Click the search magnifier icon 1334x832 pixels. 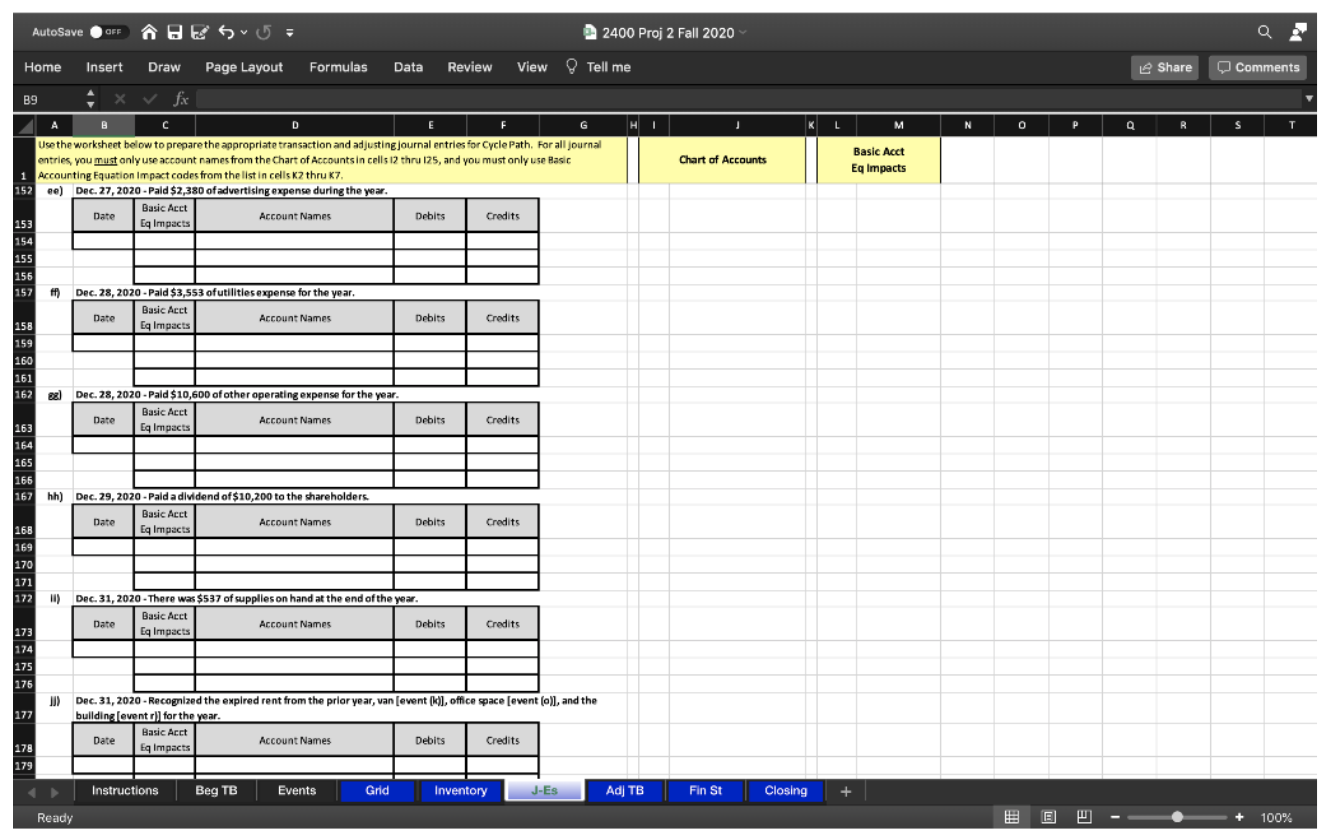pyautogui.click(x=1267, y=32)
